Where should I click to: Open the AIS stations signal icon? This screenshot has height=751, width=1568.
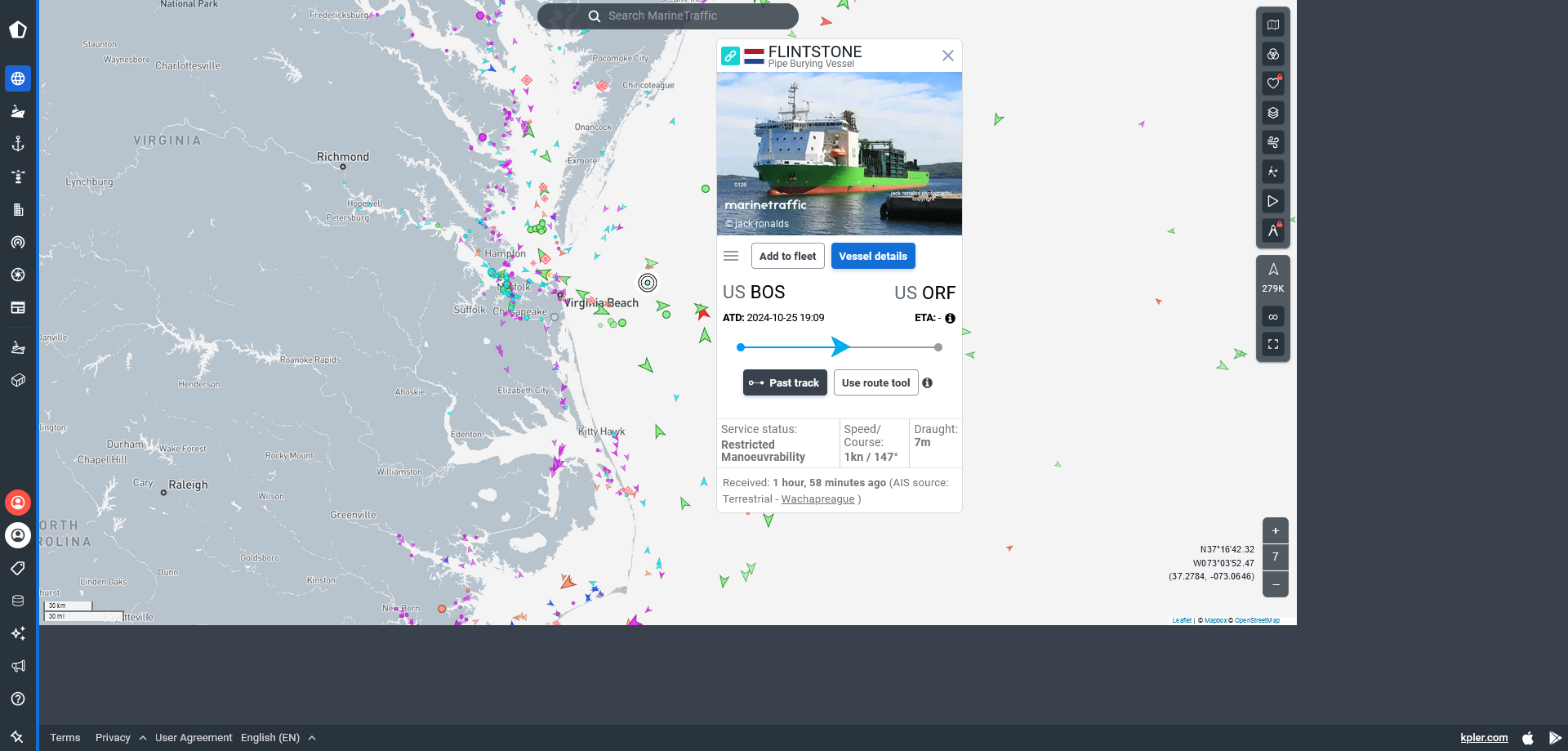tap(18, 242)
